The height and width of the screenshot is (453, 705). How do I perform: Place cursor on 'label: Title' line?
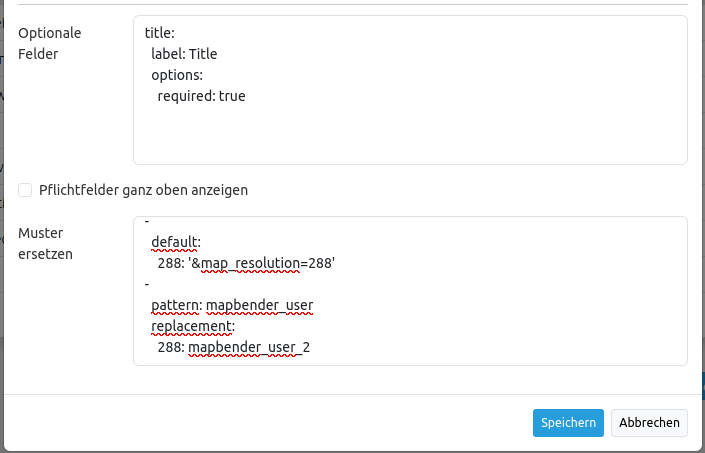pyautogui.click(x=184, y=54)
